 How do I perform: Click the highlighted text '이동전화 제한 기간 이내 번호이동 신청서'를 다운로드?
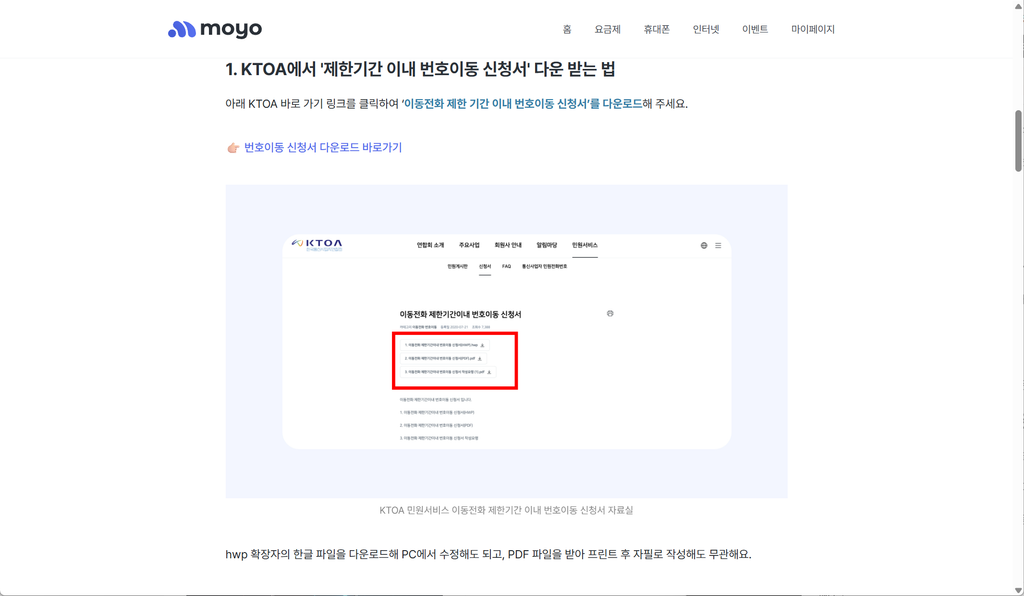[x=522, y=104]
